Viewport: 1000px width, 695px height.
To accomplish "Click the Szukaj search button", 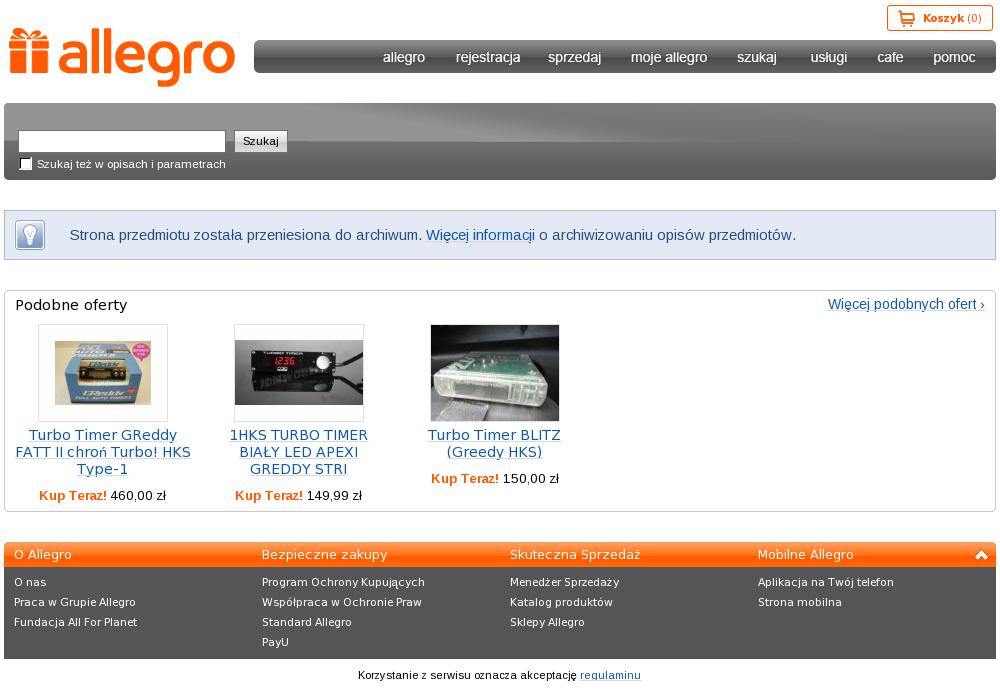I will (261, 141).
